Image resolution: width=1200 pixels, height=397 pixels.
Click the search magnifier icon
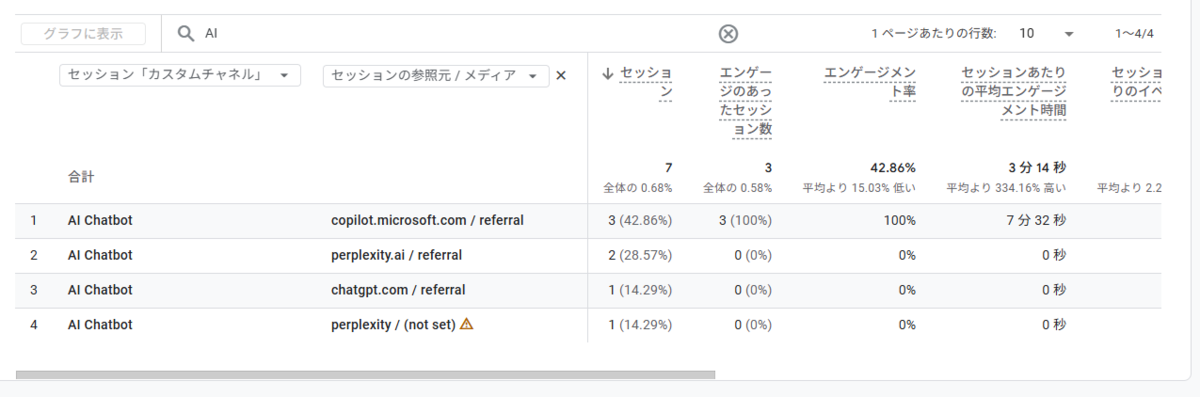coord(185,34)
